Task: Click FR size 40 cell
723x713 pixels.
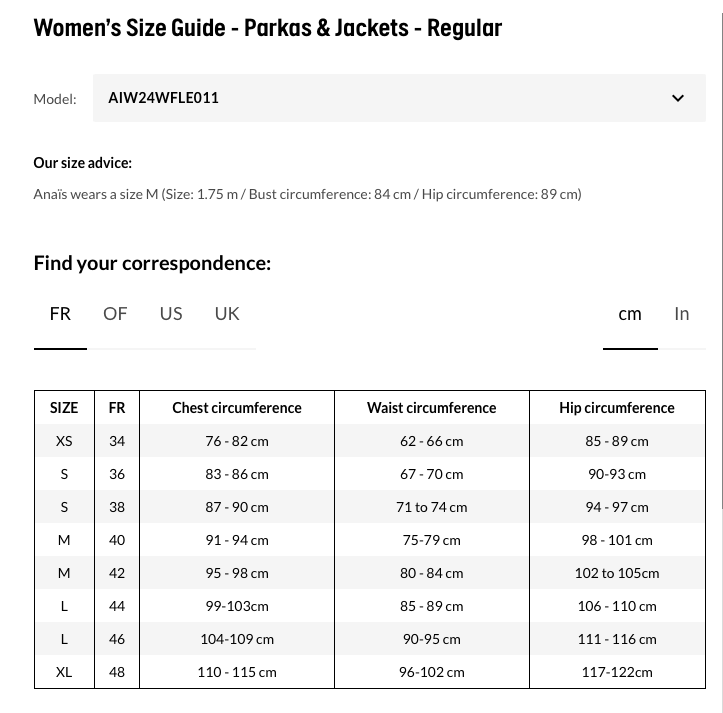Action: tap(117, 540)
